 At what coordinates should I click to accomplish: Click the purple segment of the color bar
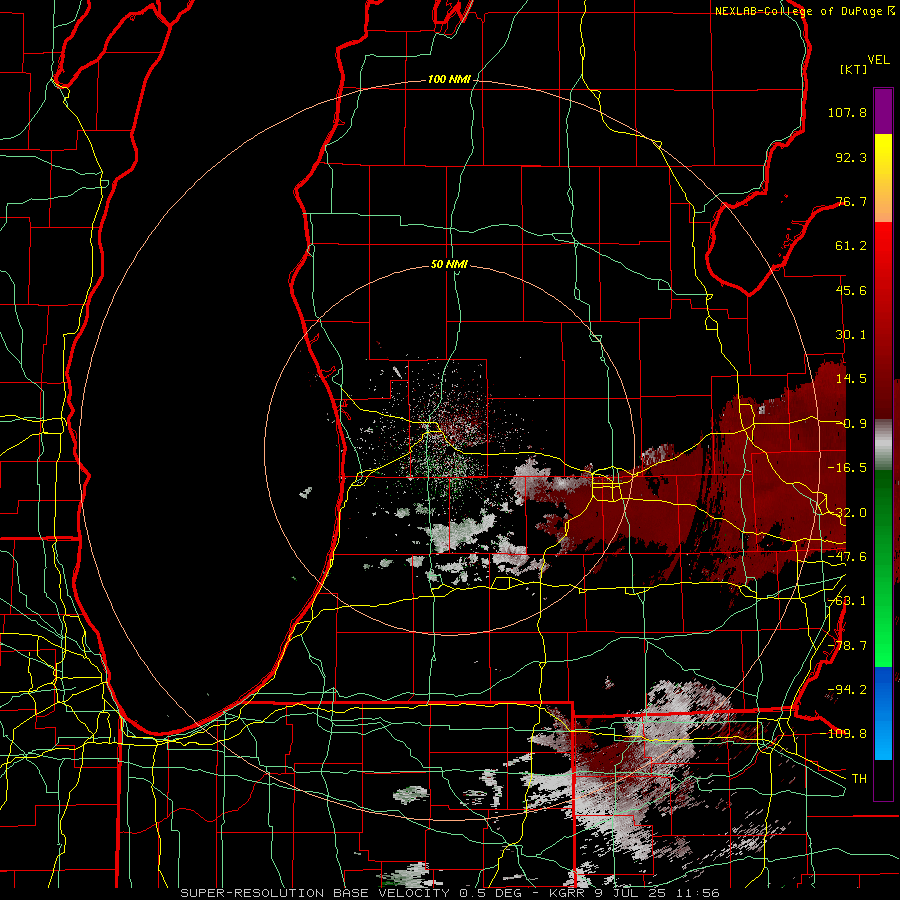[x=883, y=111]
